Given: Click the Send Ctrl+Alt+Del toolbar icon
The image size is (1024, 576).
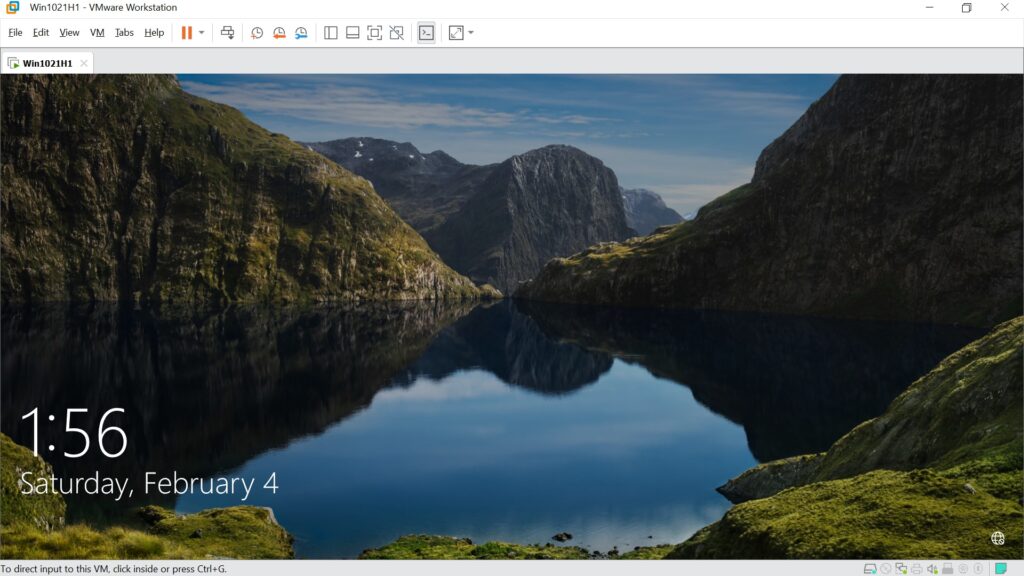Looking at the screenshot, I should [x=227, y=33].
